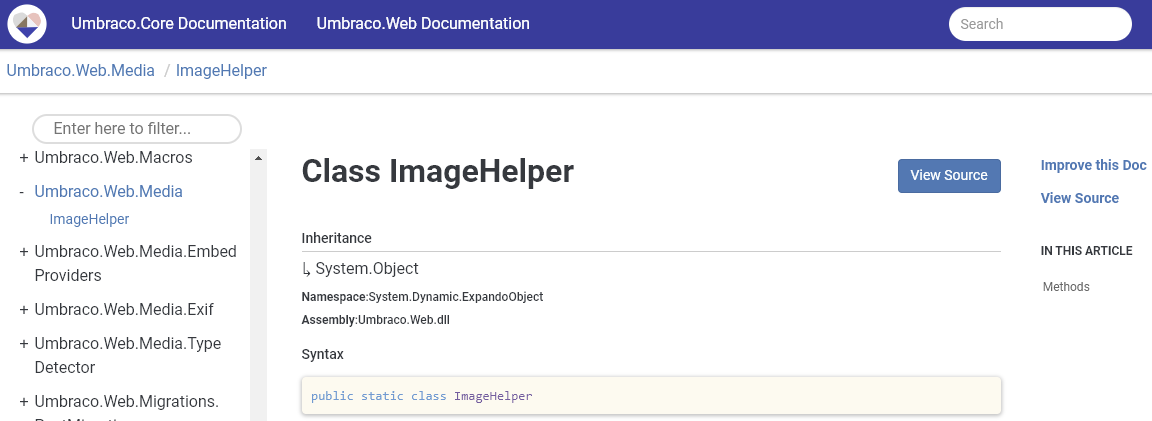Click the blue View Source button
Screen dimensions: 1152x421
pos(948,176)
